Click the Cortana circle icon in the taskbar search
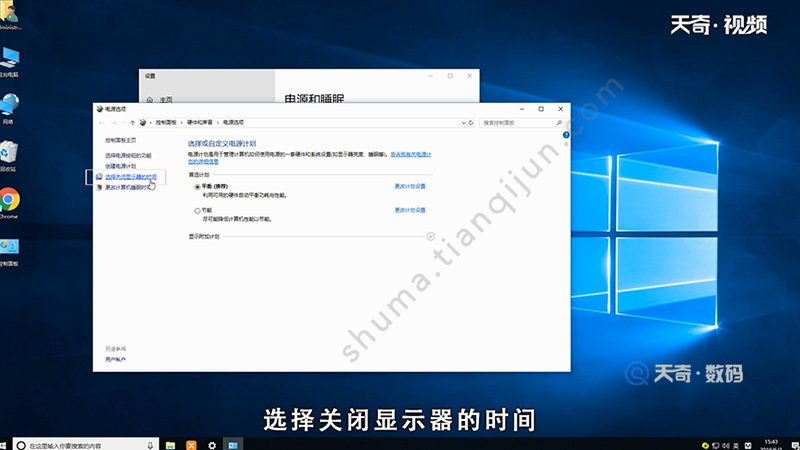The image size is (800, 450). tap(21, 445)
